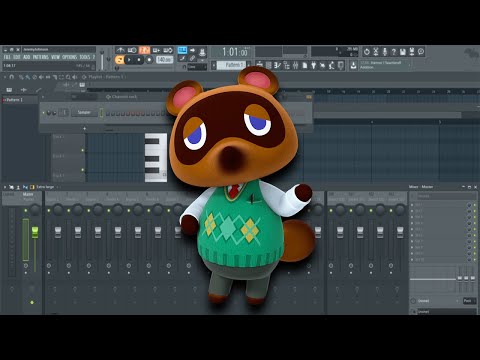Toggle Sampler channel mute LED
This screenshot has width=480, height=360.
[x=43, y=113]
